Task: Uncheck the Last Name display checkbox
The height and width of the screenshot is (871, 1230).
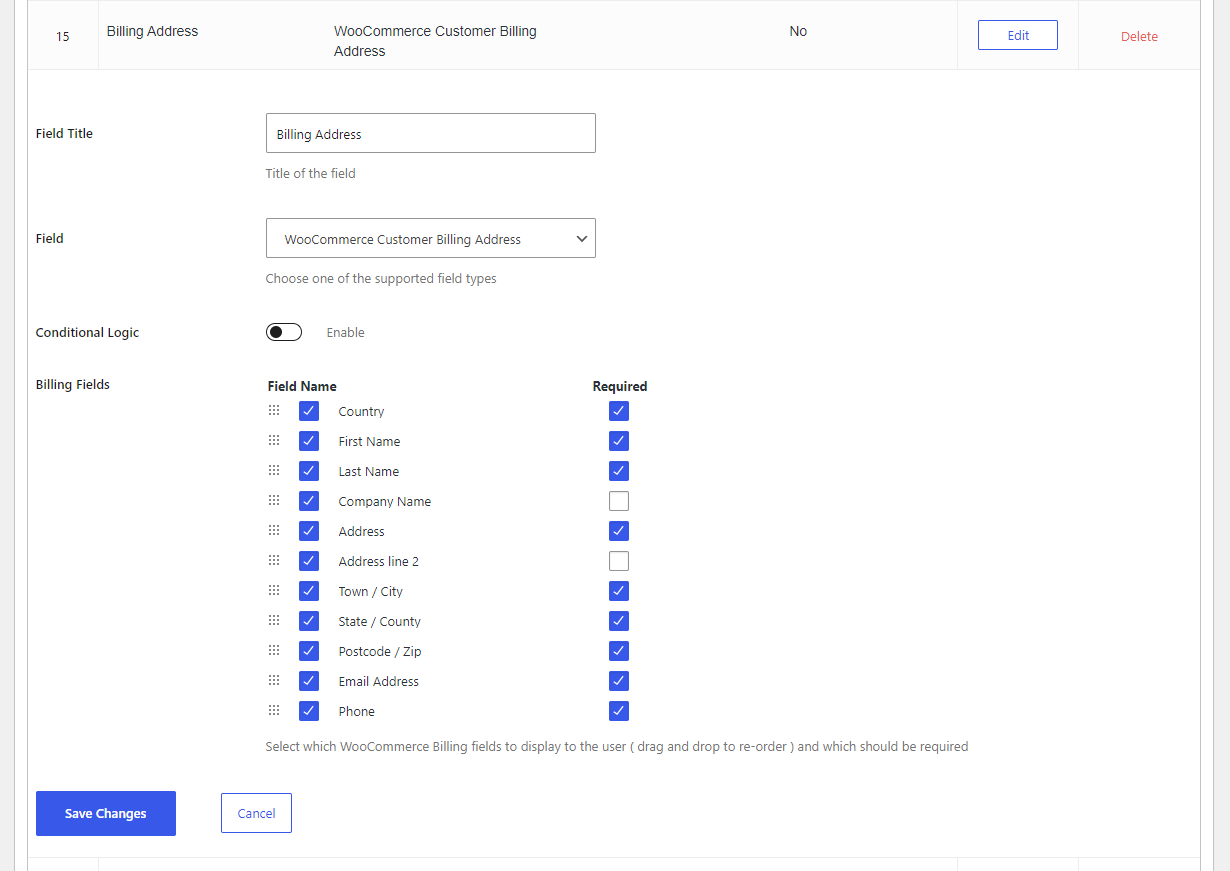Action: [309, 471]
